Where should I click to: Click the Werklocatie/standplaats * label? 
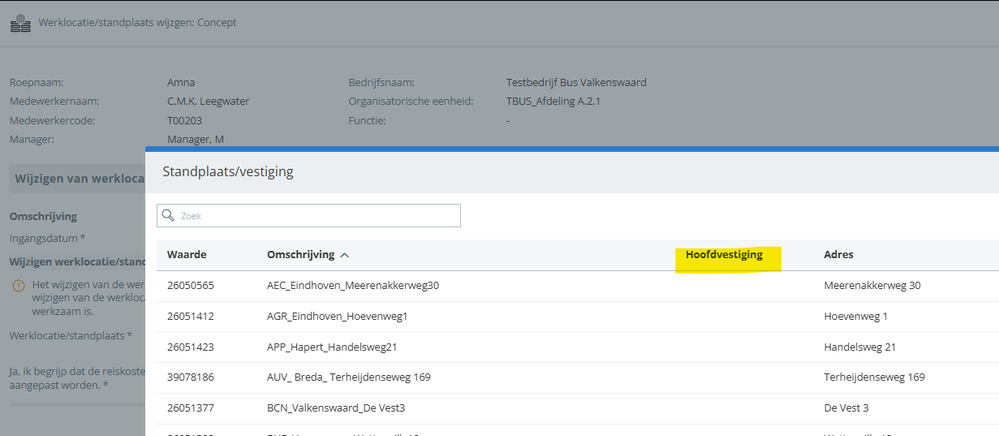pyautogui.click(x=71, y=335)
